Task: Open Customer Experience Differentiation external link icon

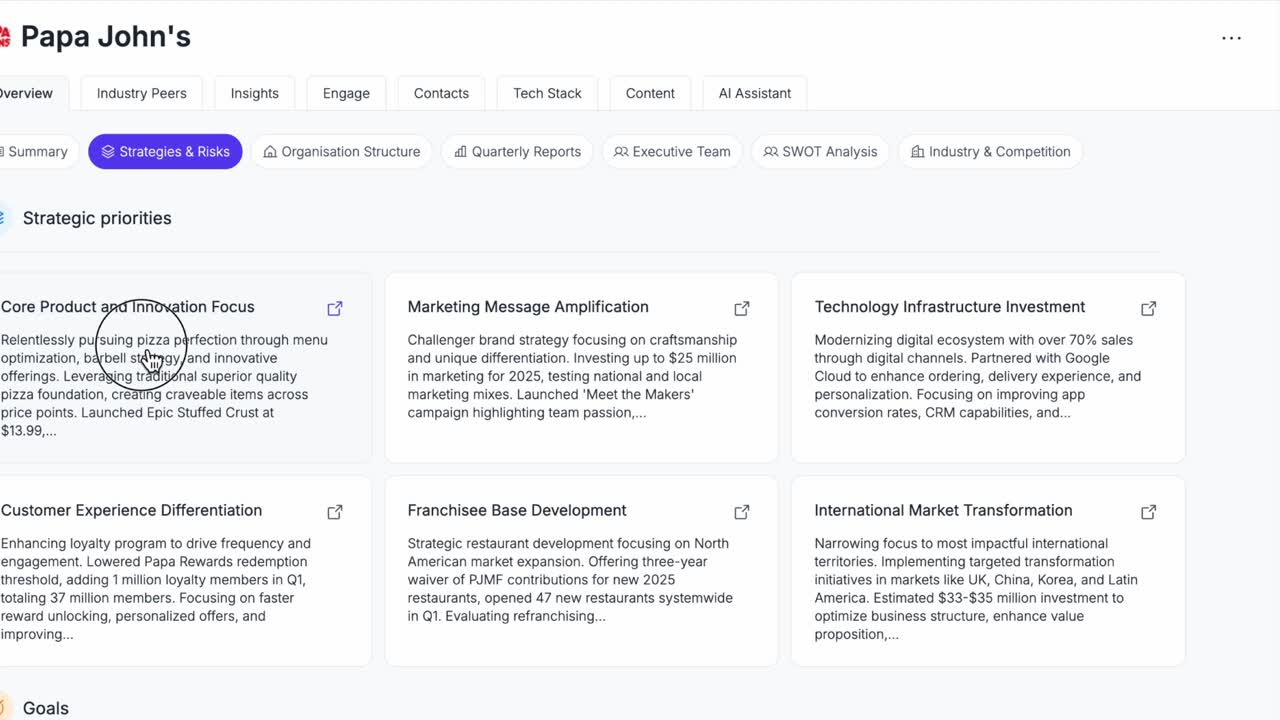Action: pyautogui.click(x=335, y=512)
